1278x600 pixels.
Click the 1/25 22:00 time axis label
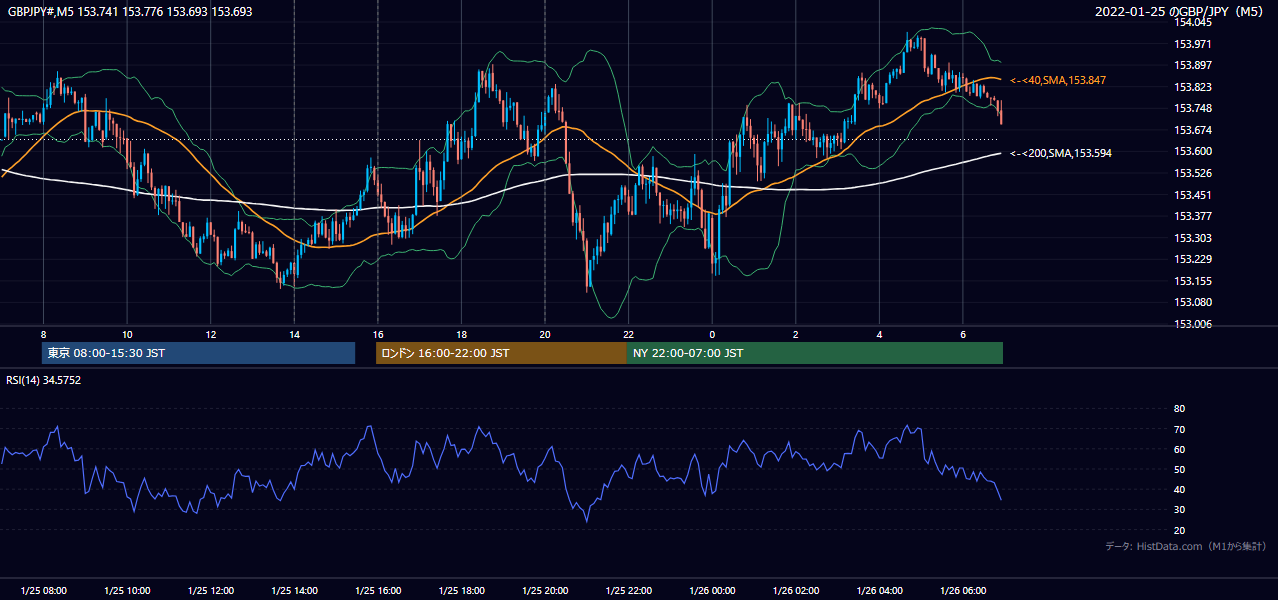628,591
